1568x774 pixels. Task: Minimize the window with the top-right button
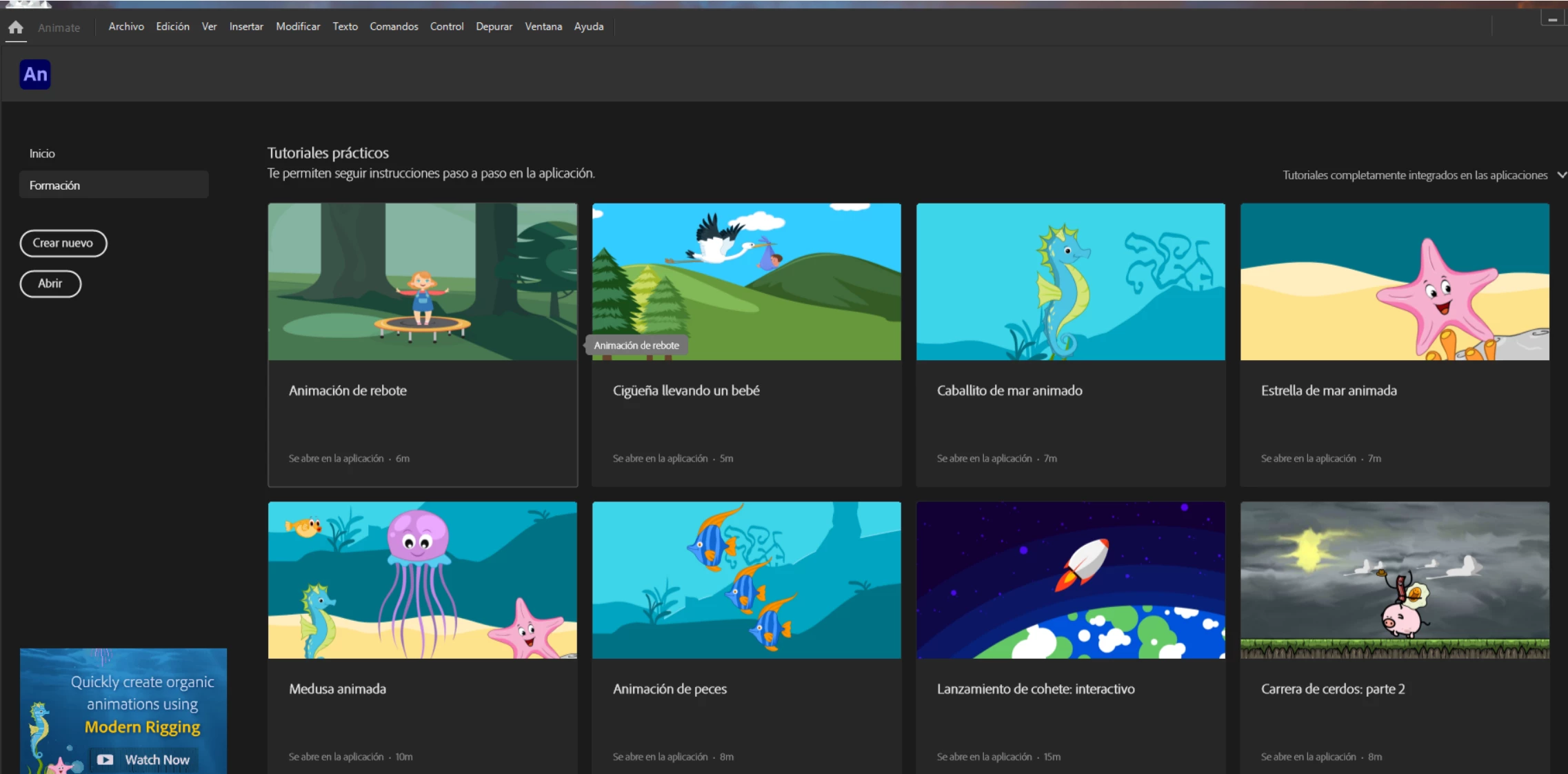[1552, 19]
